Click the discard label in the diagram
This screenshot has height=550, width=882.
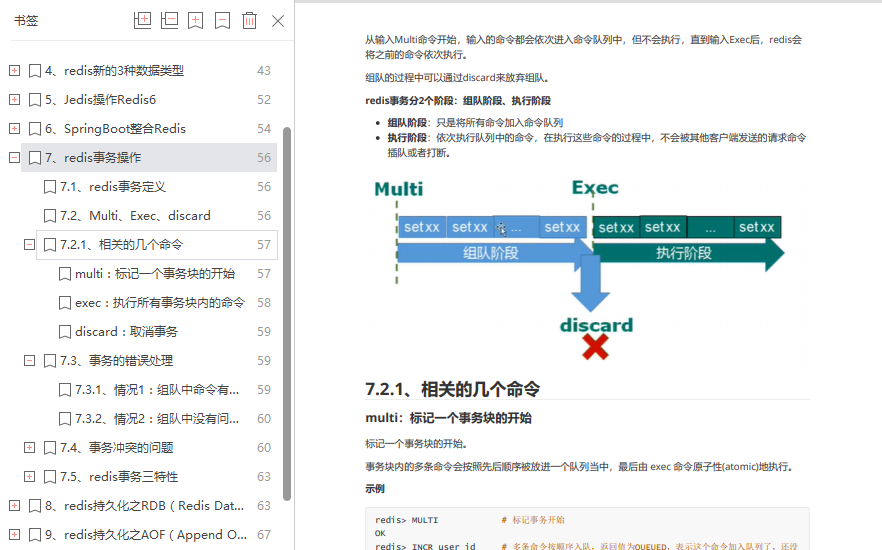point(596,325)
